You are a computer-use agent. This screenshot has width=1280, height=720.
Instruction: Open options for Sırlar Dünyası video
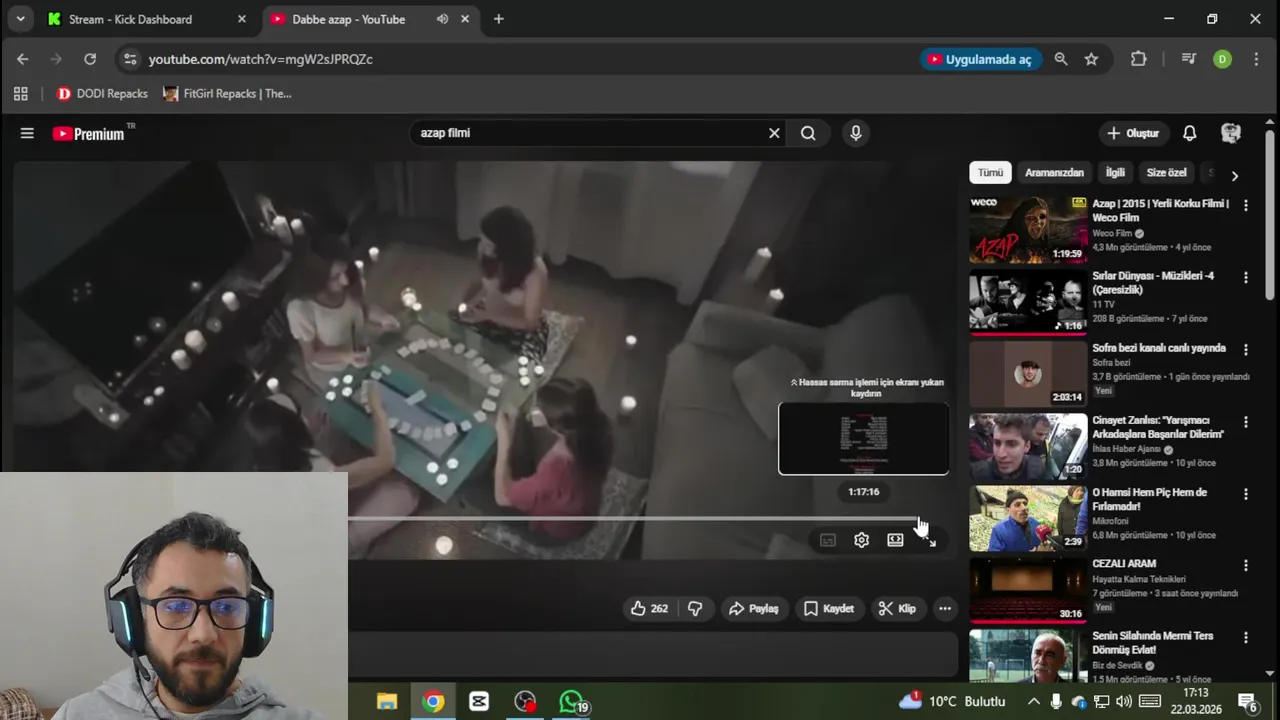point(1245,277)
